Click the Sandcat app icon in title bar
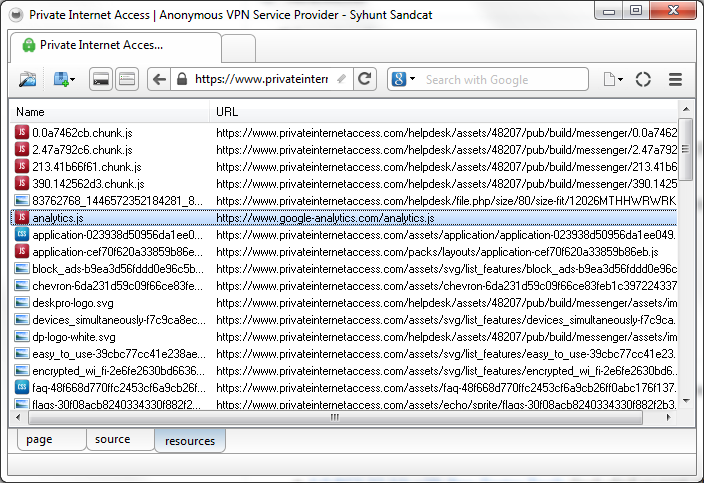 [16, 15]
